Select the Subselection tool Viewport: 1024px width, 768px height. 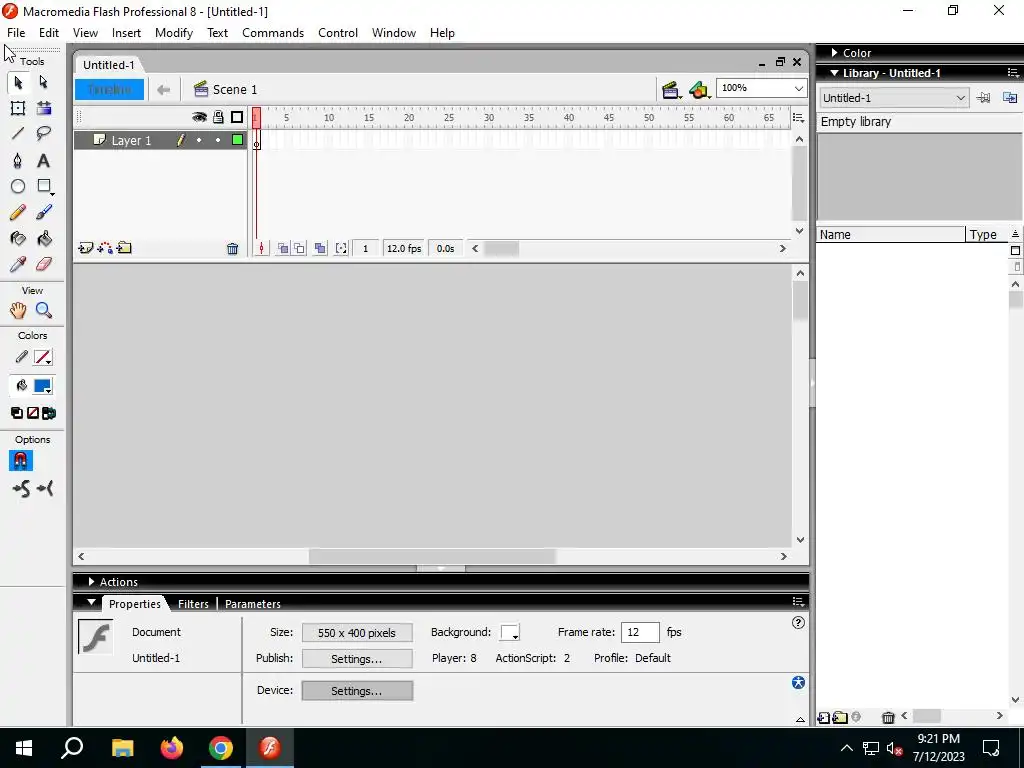(x=44, y=82)
